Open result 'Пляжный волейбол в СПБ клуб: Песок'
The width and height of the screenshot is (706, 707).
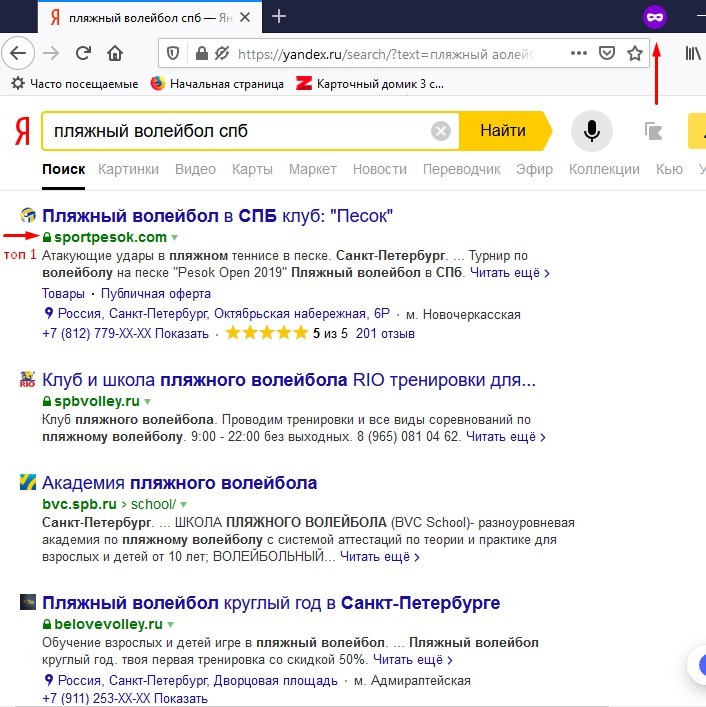[x=217, y=216]
